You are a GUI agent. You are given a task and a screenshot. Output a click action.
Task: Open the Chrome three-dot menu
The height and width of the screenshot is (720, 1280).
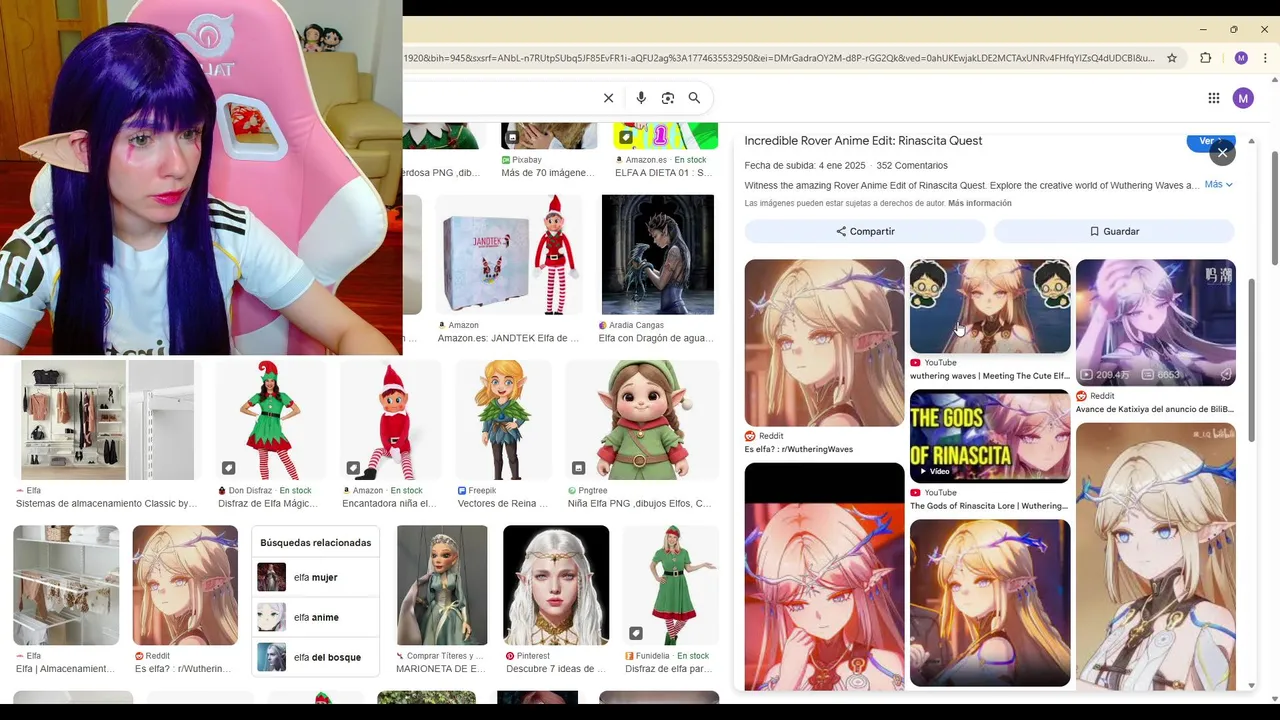[1265, 58]
